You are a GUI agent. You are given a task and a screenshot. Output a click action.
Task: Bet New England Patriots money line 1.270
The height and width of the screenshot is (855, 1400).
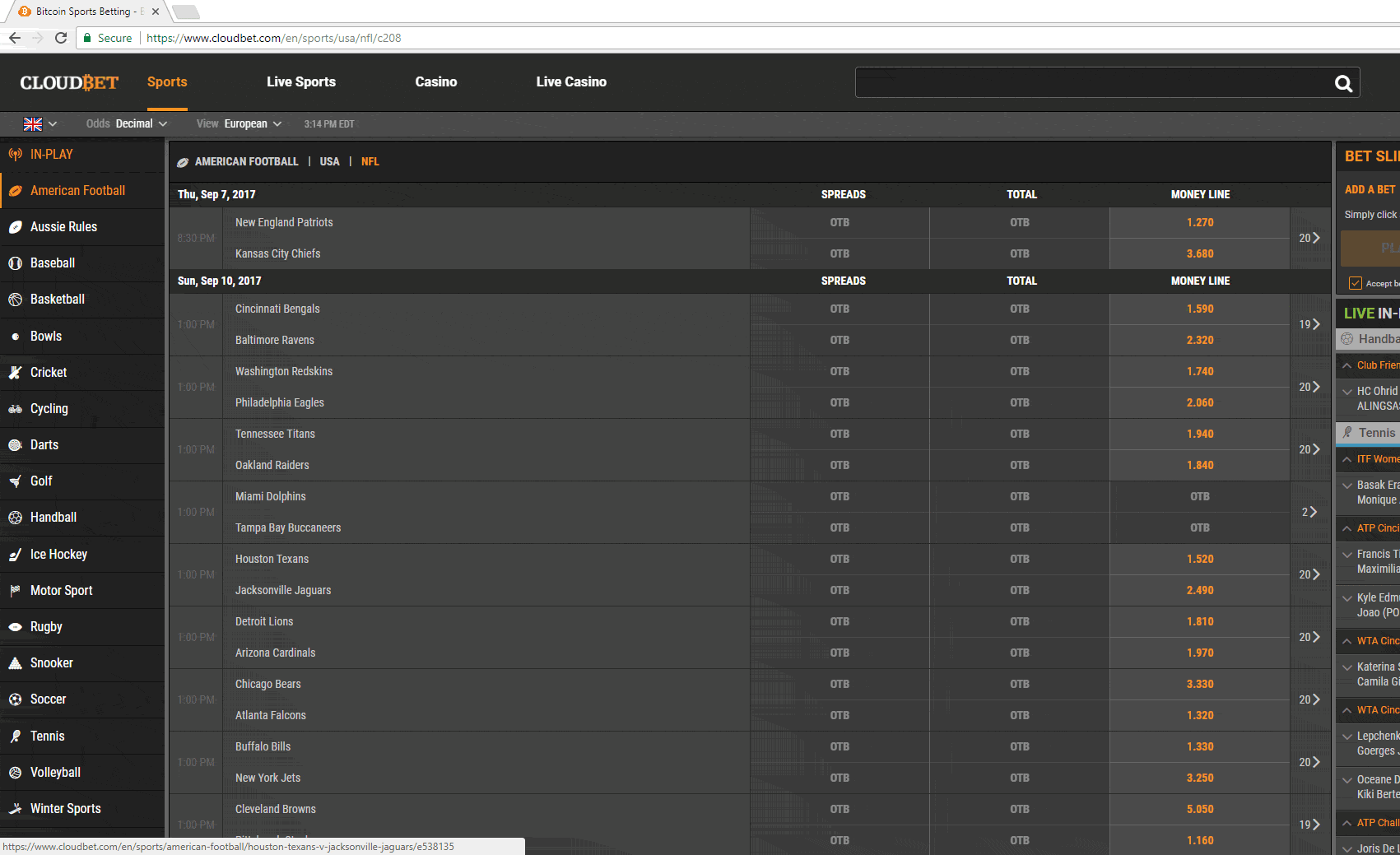coord(1200,223)
